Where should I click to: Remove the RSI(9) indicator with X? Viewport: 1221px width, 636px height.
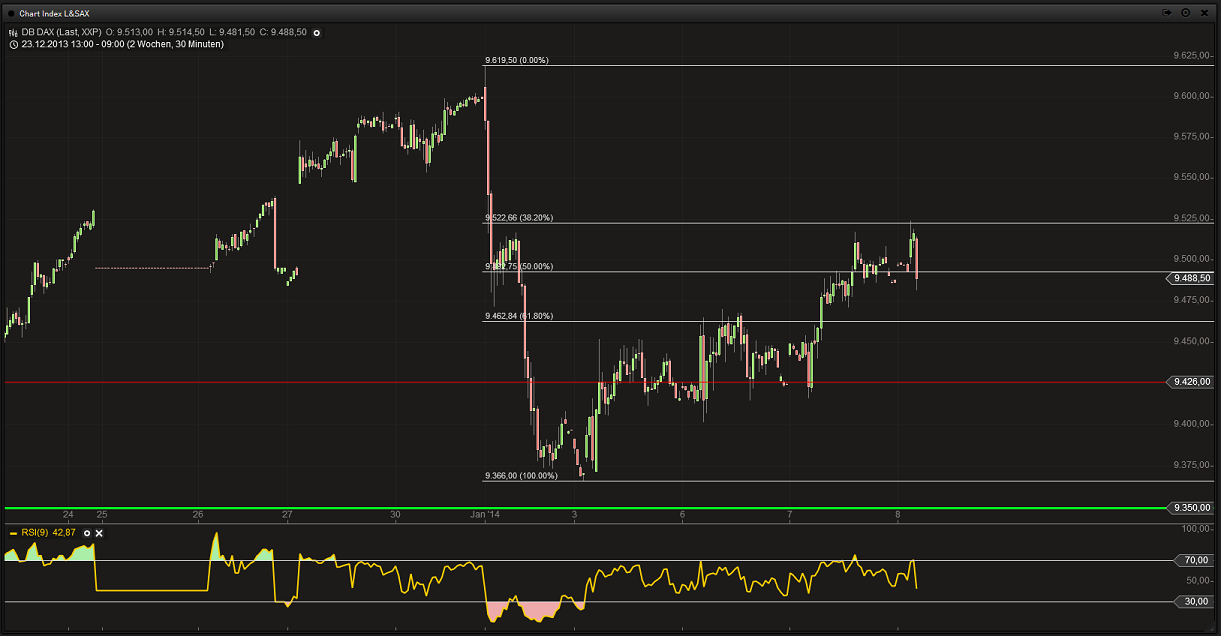(99, 533)
